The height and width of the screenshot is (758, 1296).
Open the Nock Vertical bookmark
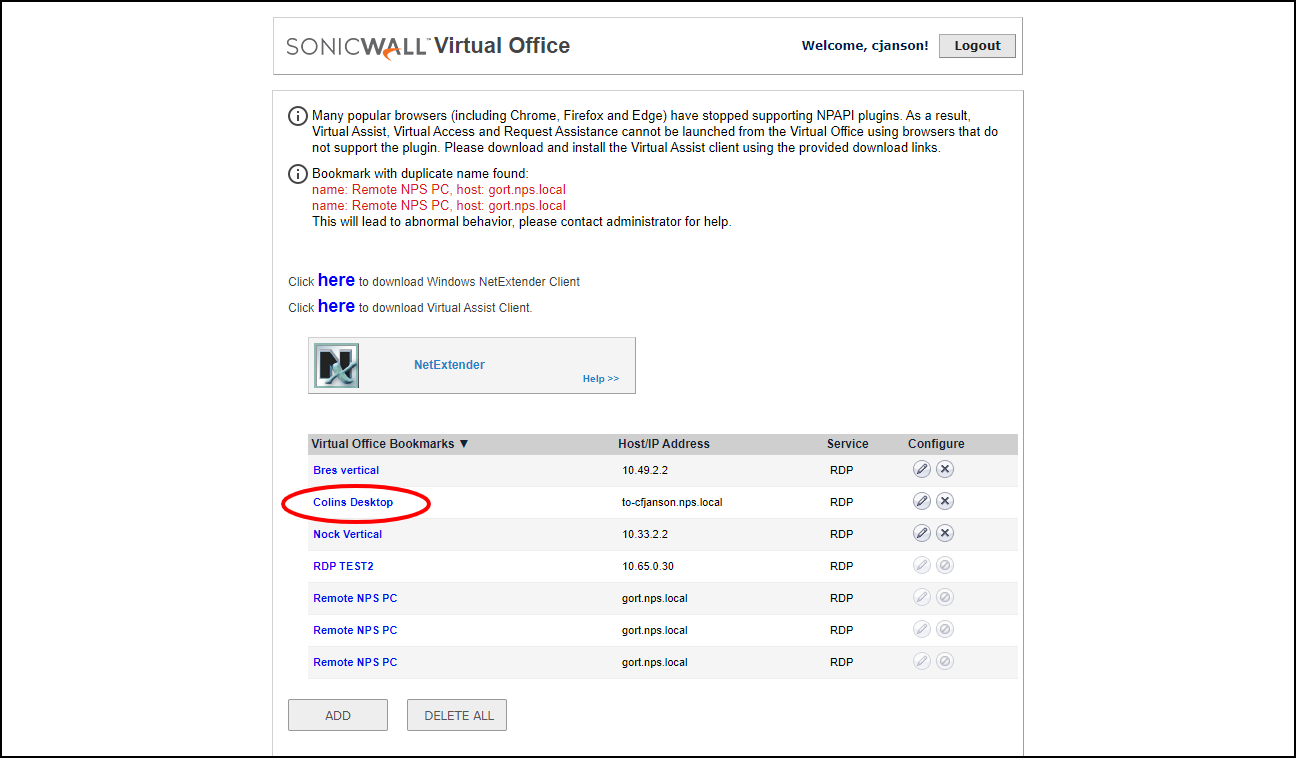pos(347,534)
